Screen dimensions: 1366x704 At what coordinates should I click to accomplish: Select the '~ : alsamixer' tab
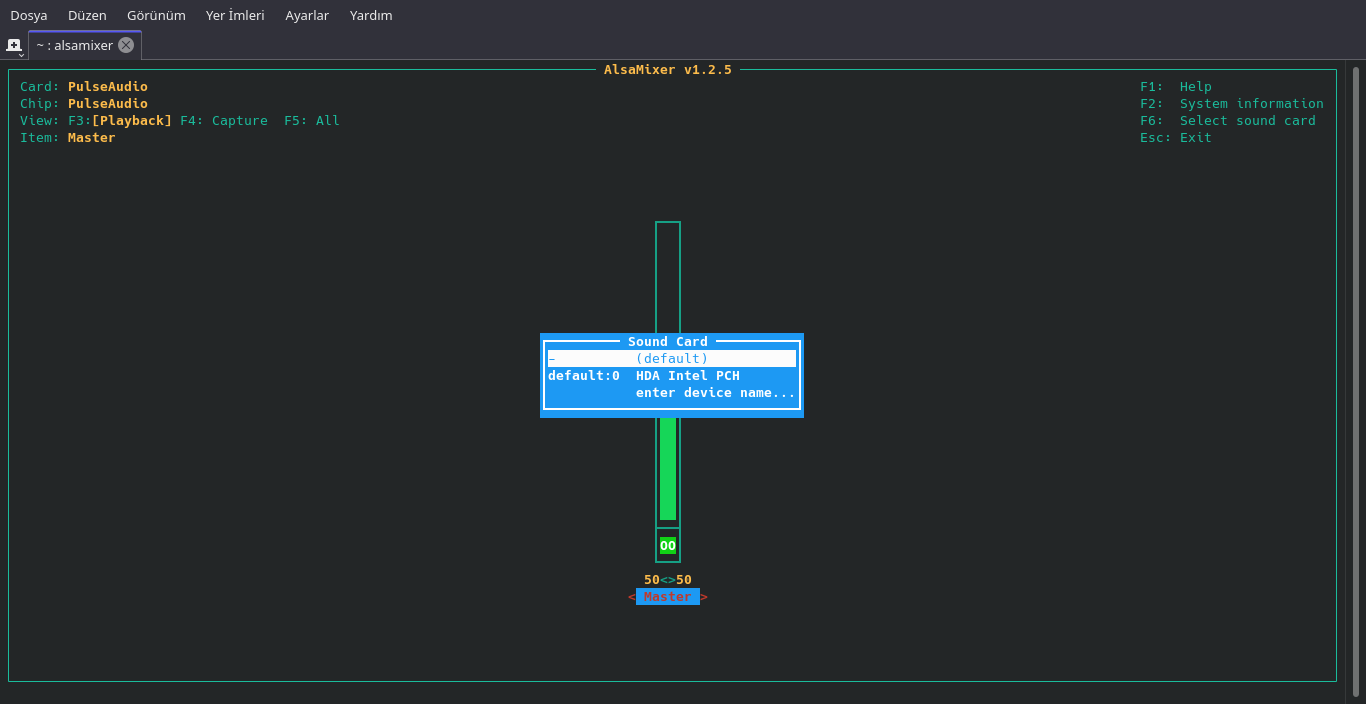(x=85, y=45)
